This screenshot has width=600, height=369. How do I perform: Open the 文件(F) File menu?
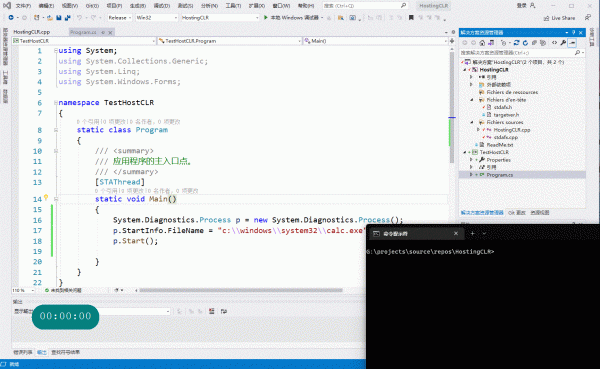pos(23,6)
